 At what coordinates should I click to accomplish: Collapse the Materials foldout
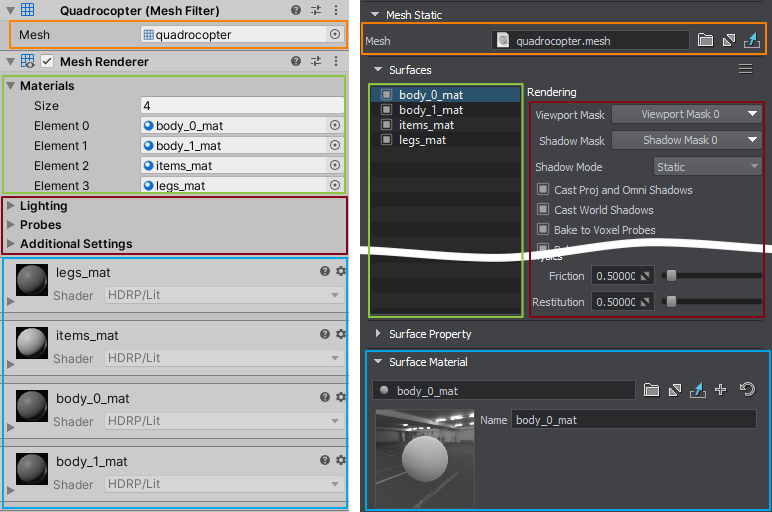tap(11, 86)
